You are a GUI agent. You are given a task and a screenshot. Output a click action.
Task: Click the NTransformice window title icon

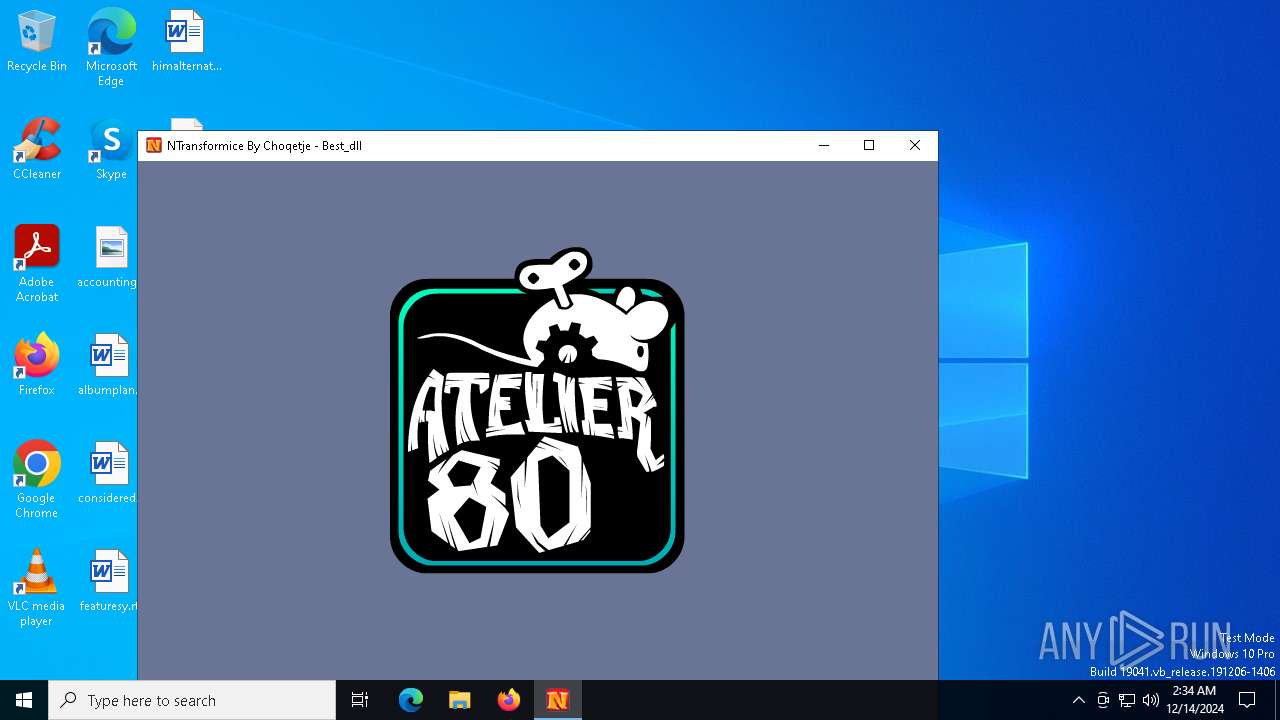point(154,146)
